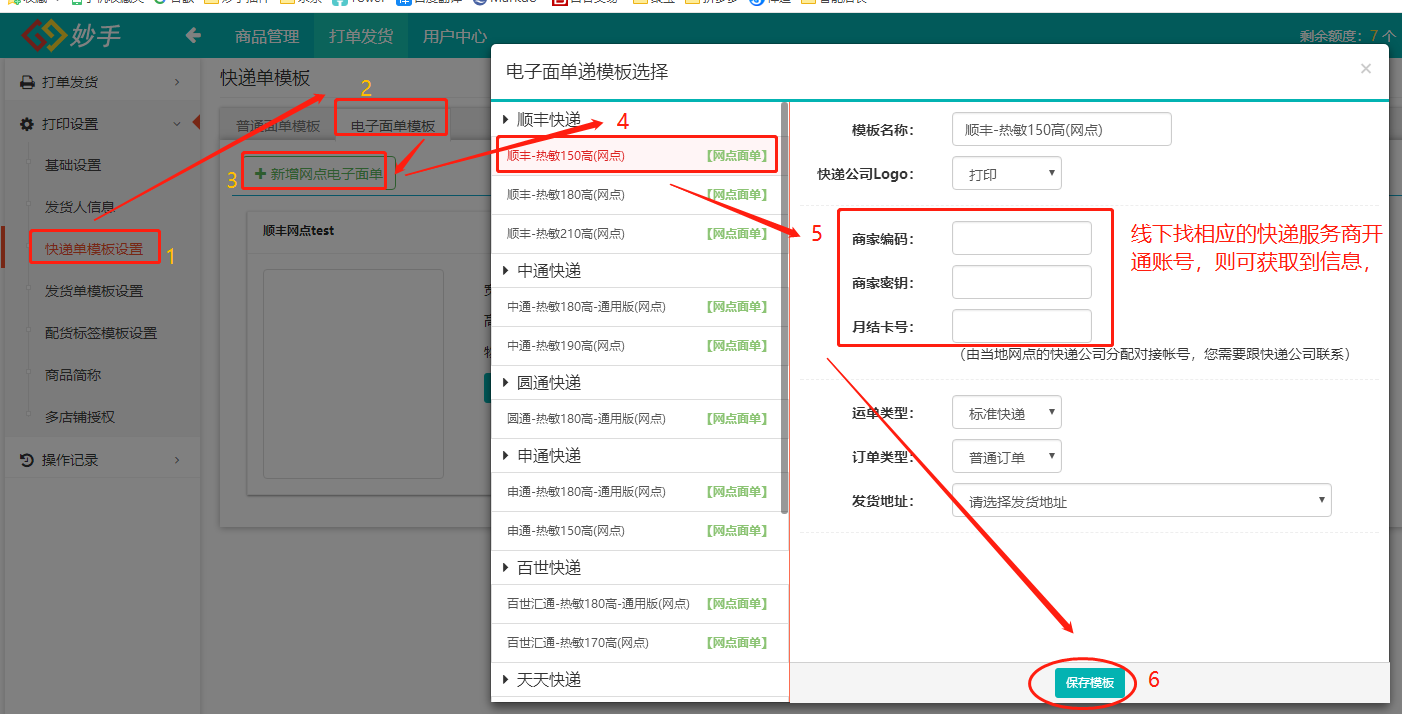Click the 商家密钥 input field
1402x714 pixels.
[1021, 282]
